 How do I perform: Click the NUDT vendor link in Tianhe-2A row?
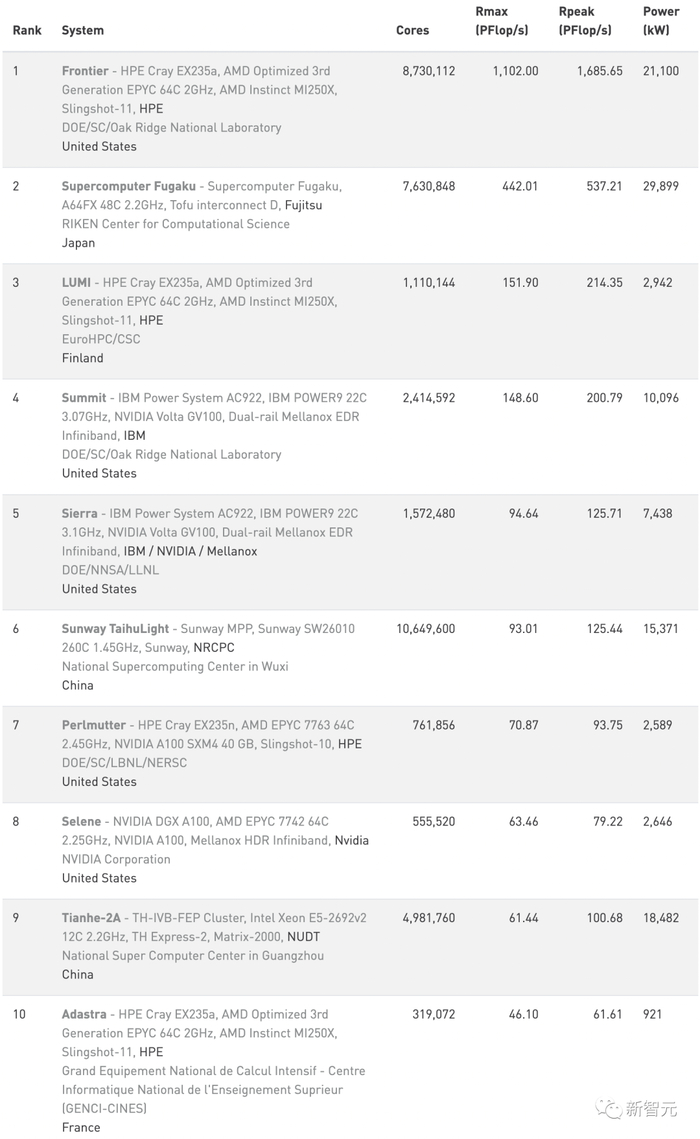click(x=303, y=937)
